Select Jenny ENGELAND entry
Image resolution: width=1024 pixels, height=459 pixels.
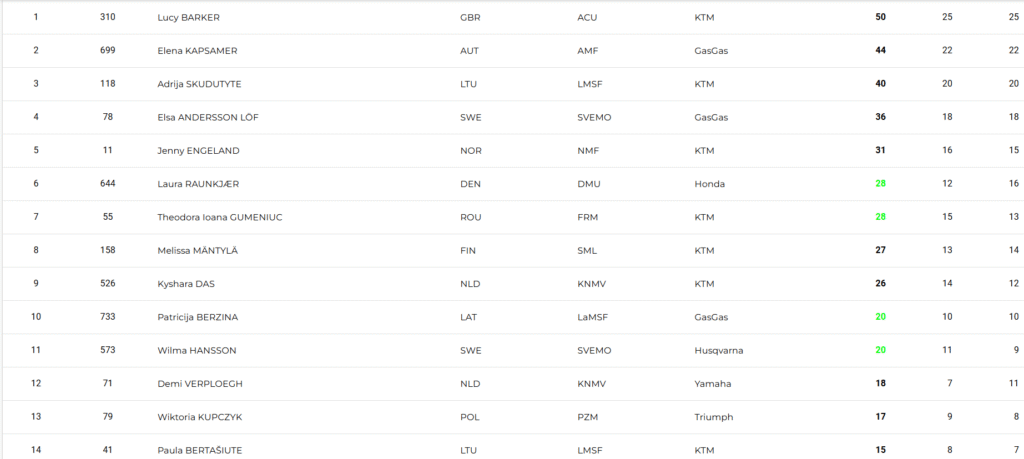point(198,151)
